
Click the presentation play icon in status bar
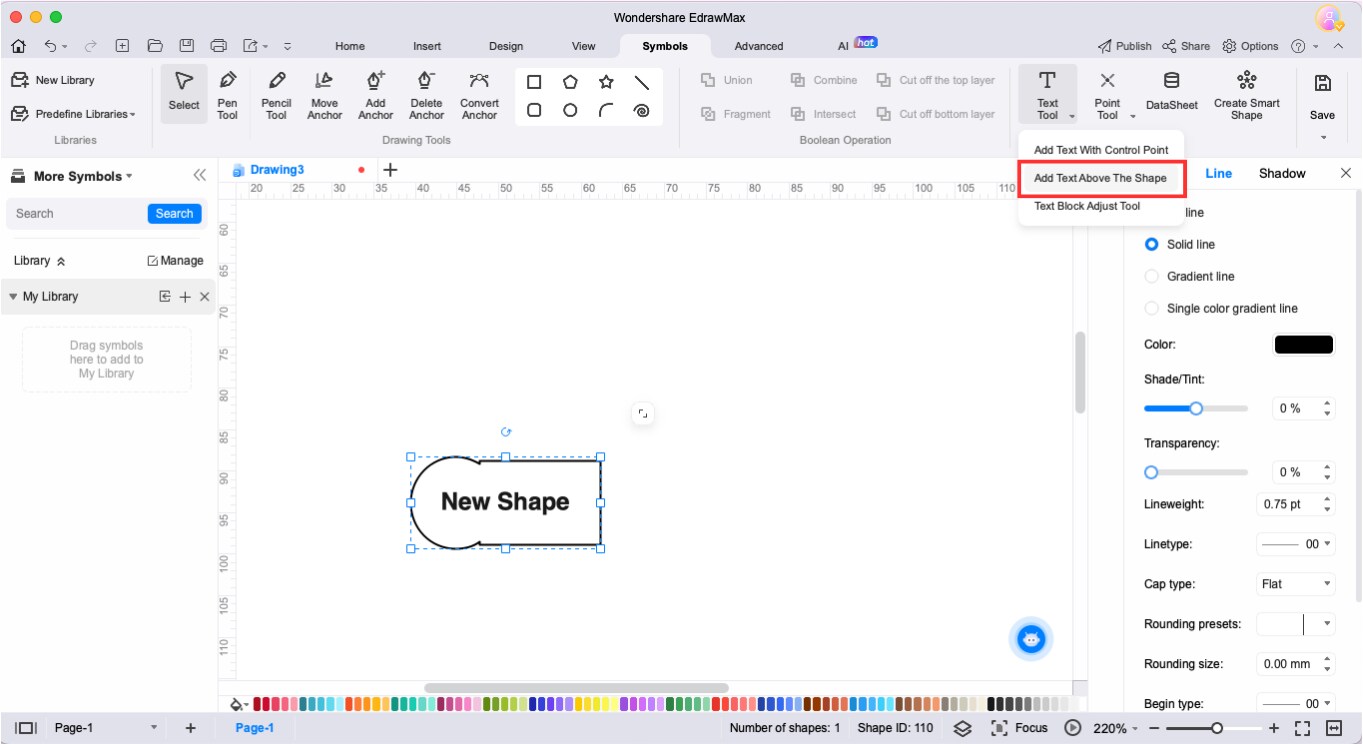[1073, 728]
